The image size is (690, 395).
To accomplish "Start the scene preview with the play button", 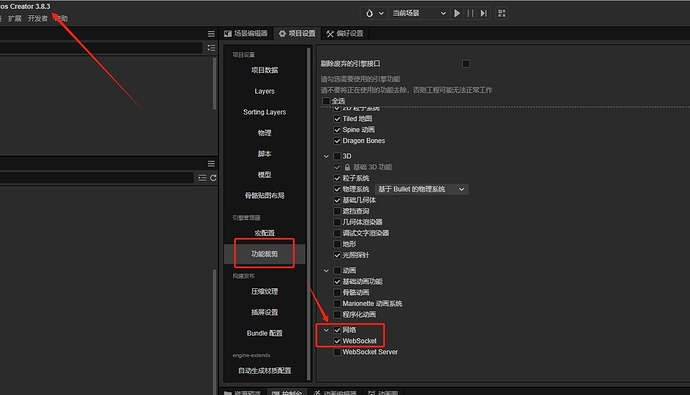I will (x=457, y=13).
